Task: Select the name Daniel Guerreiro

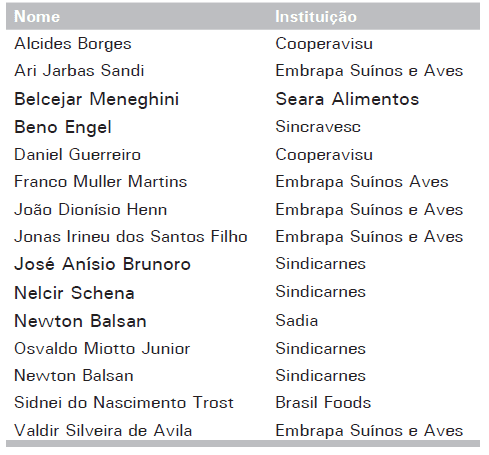Action: (x=78, y=155)
